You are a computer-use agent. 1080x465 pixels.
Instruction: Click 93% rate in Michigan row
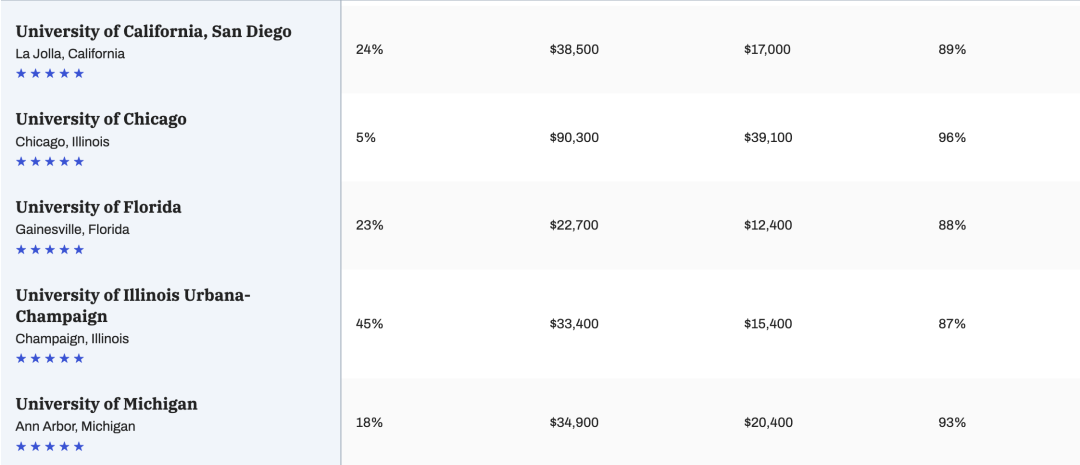coord(952,423)
